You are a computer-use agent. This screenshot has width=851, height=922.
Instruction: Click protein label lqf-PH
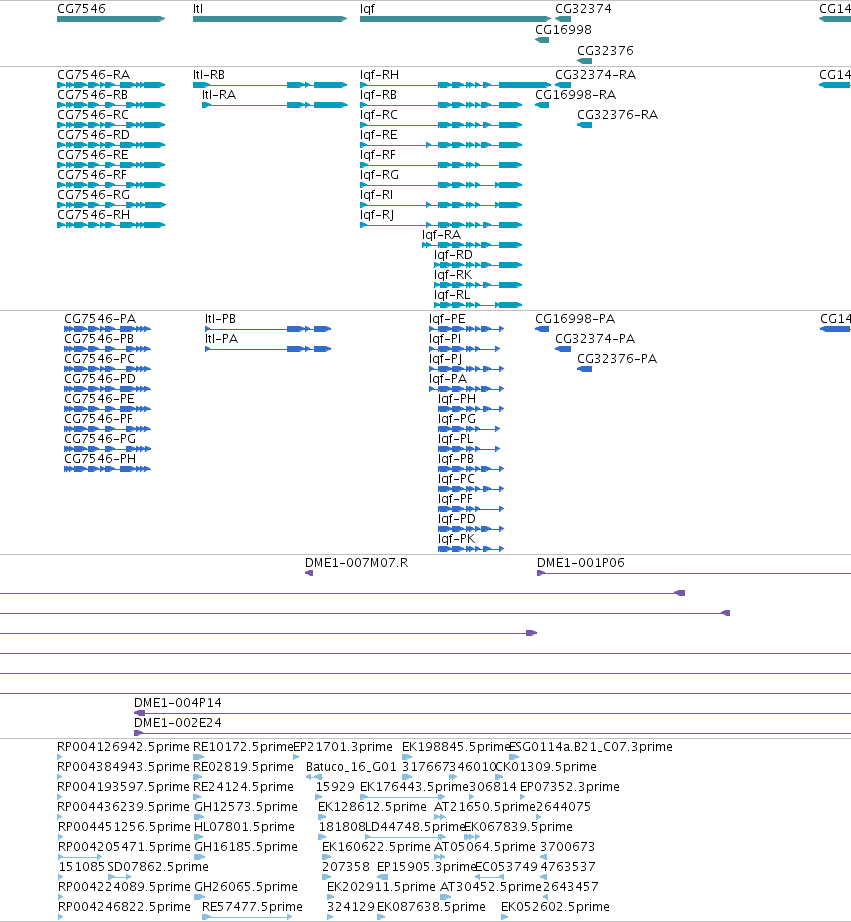457,399
